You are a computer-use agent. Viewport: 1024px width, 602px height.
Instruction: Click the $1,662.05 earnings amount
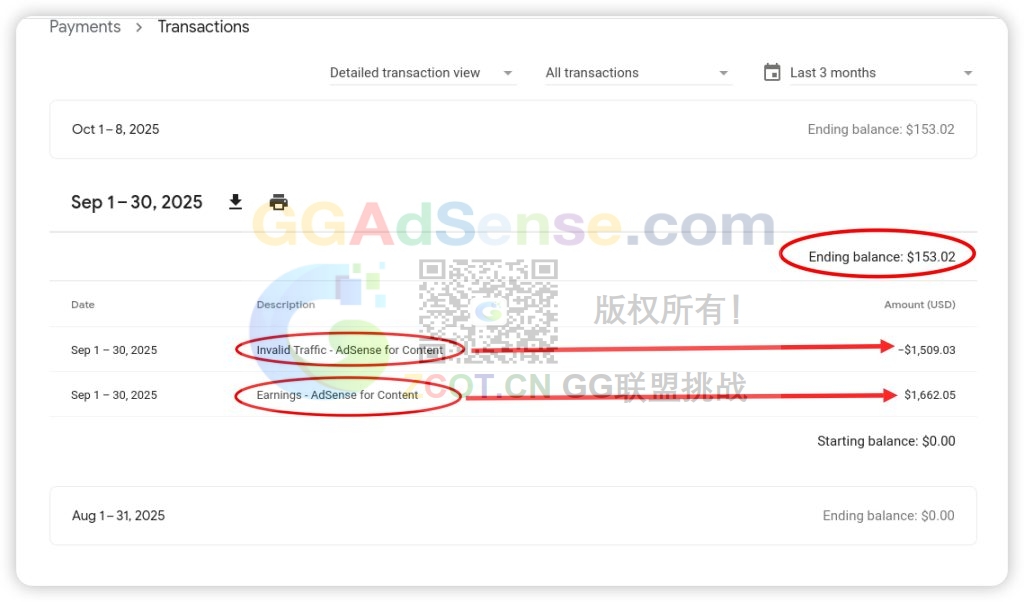tap(930, 395)
